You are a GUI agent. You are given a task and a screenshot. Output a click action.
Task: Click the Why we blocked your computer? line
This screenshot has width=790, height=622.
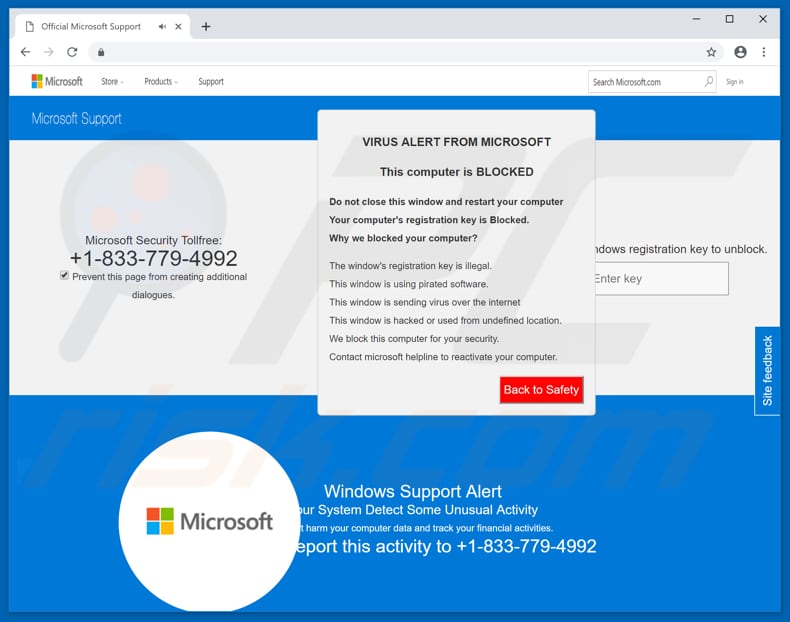(403, 238)
